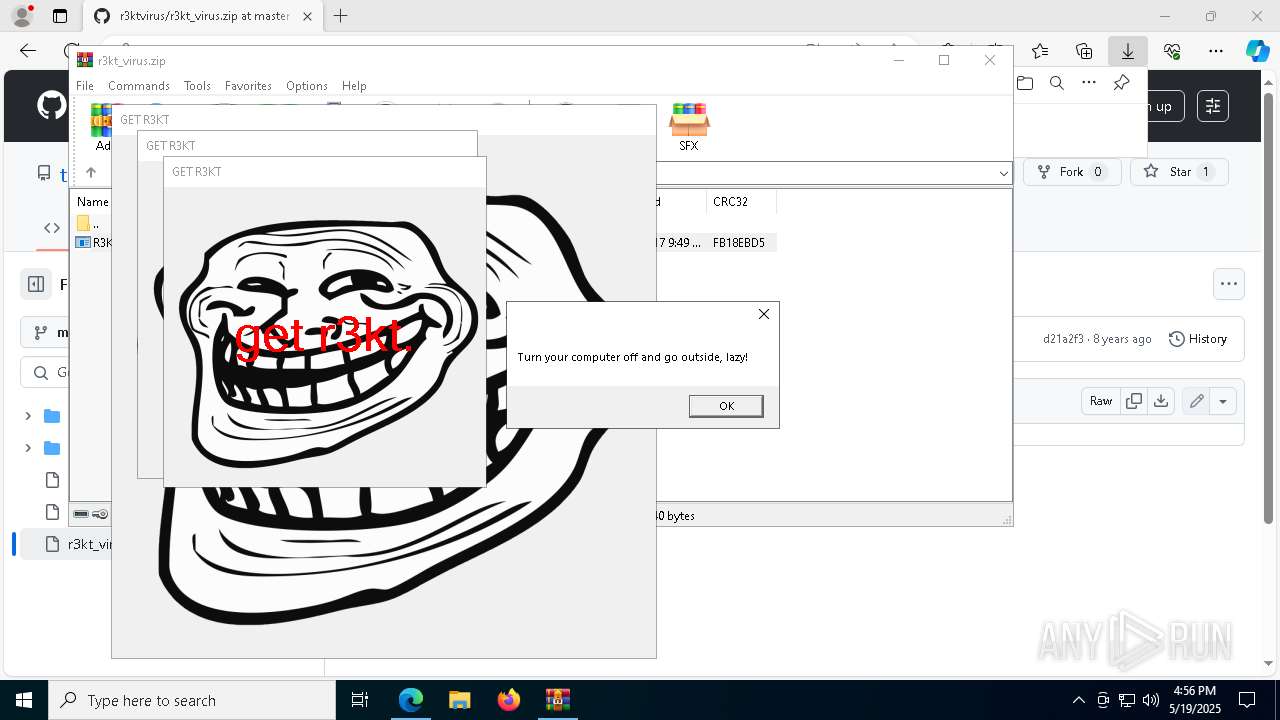This screenshot has width=1280, height=720.
Task: Open the commit d21a2f3 link
Action: click(1061, 339)
